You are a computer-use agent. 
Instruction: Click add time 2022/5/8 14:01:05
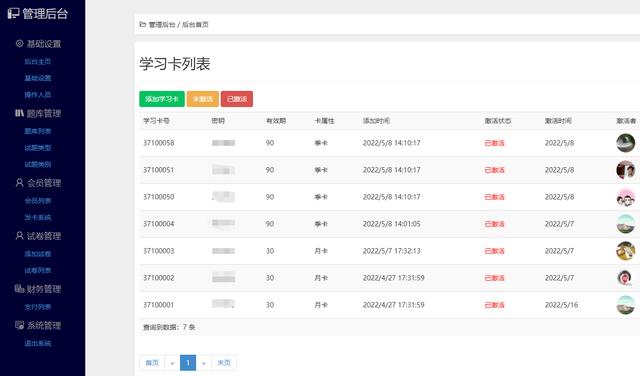391,224
